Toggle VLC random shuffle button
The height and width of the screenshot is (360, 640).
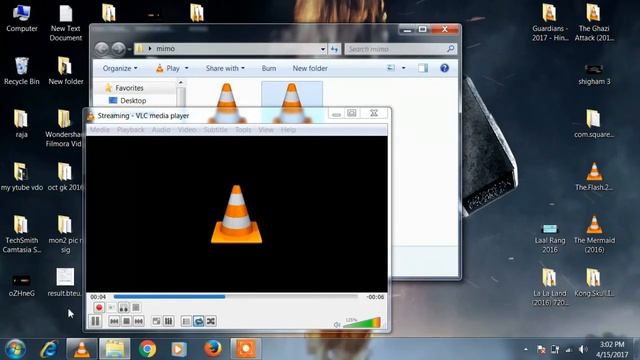(211, 321)
